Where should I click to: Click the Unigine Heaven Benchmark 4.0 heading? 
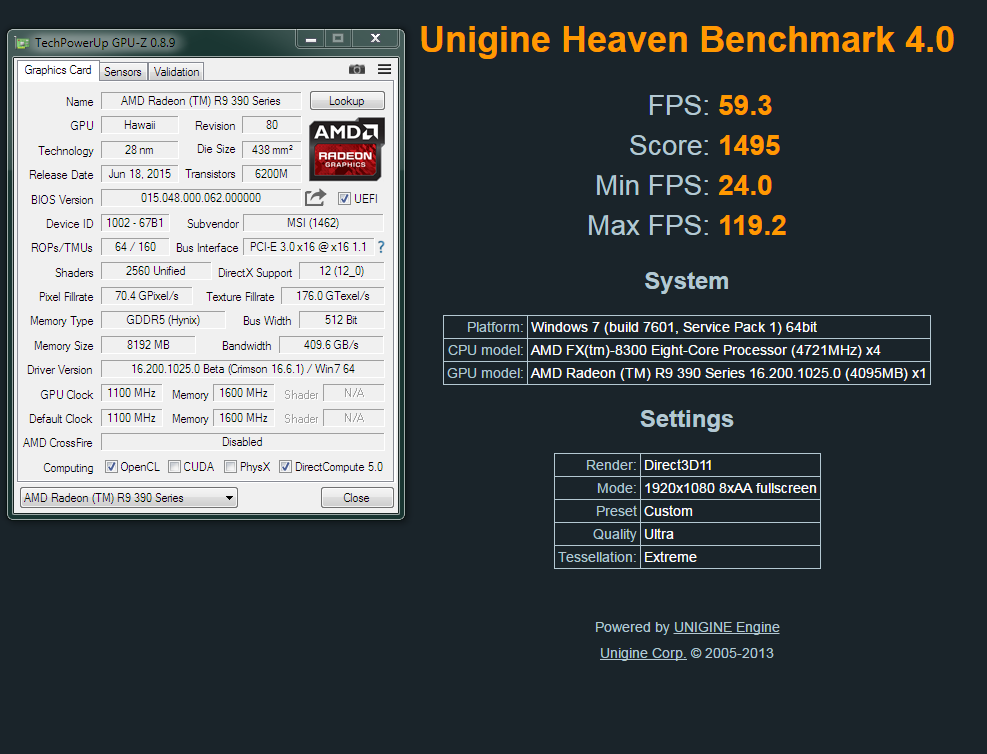pos(687,40)
